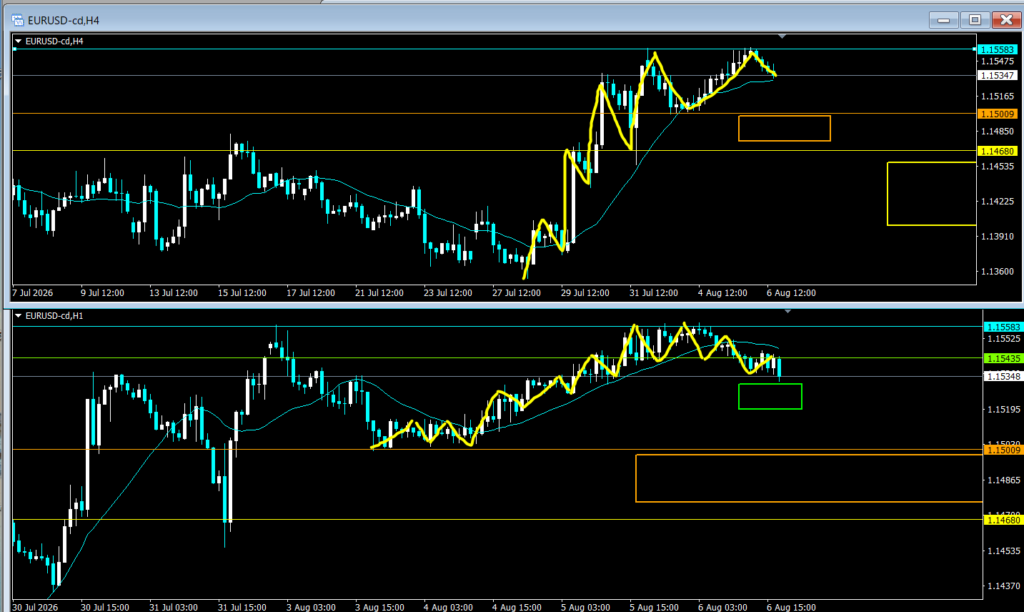Screen dimensions: 1024x612
Task: Click the 1.14865 value on the H1 price scale
Action: (1004, 480)
